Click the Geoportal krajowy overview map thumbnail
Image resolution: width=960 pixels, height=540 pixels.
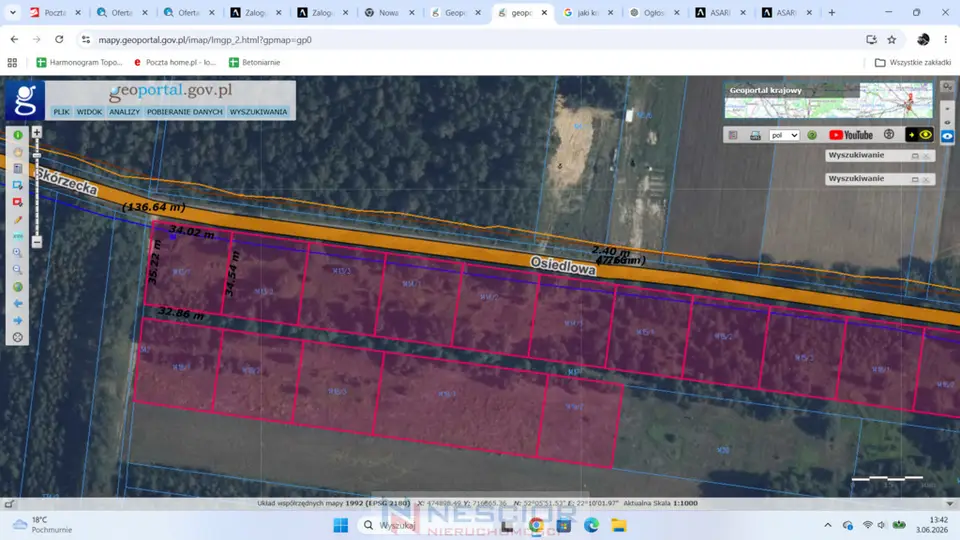pos(828,100)
